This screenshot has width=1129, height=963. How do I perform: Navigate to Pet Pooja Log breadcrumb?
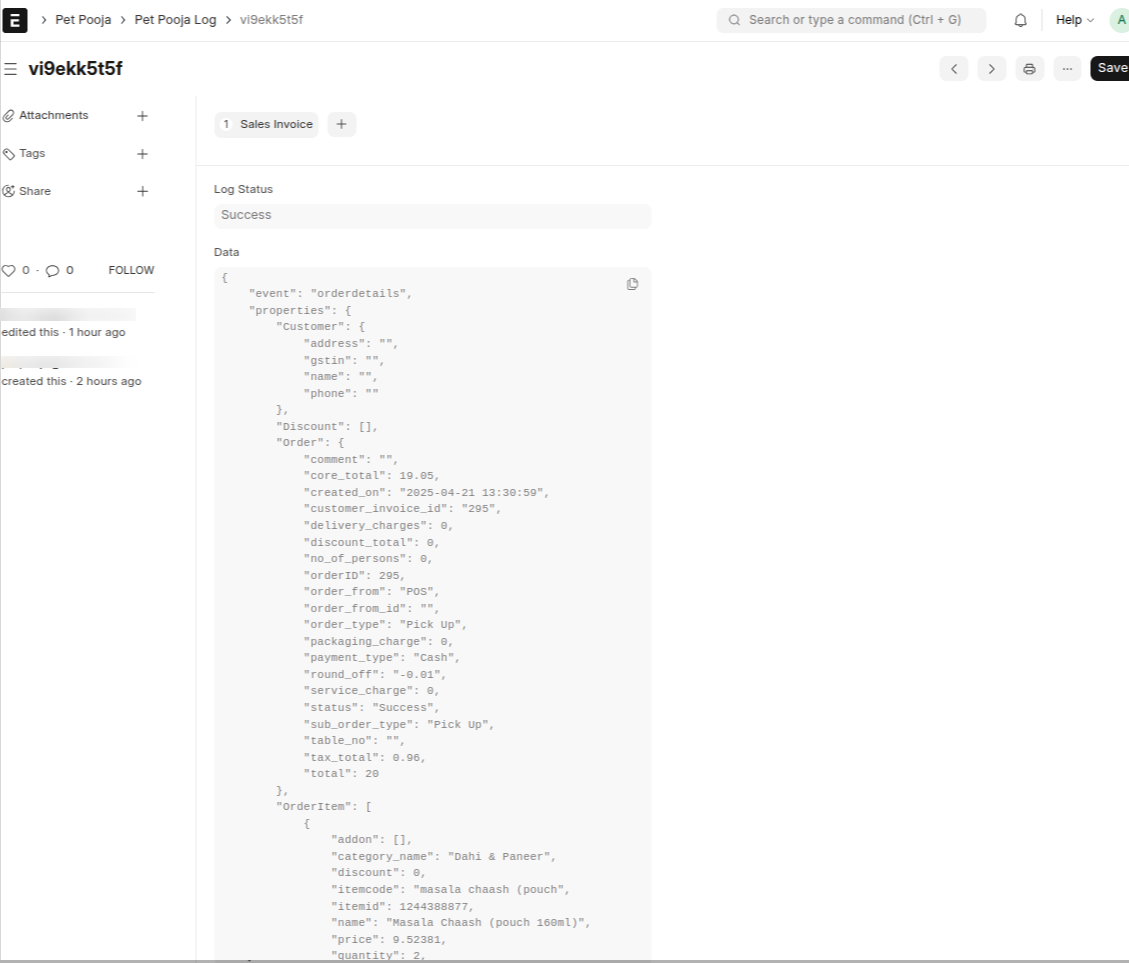coord(175,20)
